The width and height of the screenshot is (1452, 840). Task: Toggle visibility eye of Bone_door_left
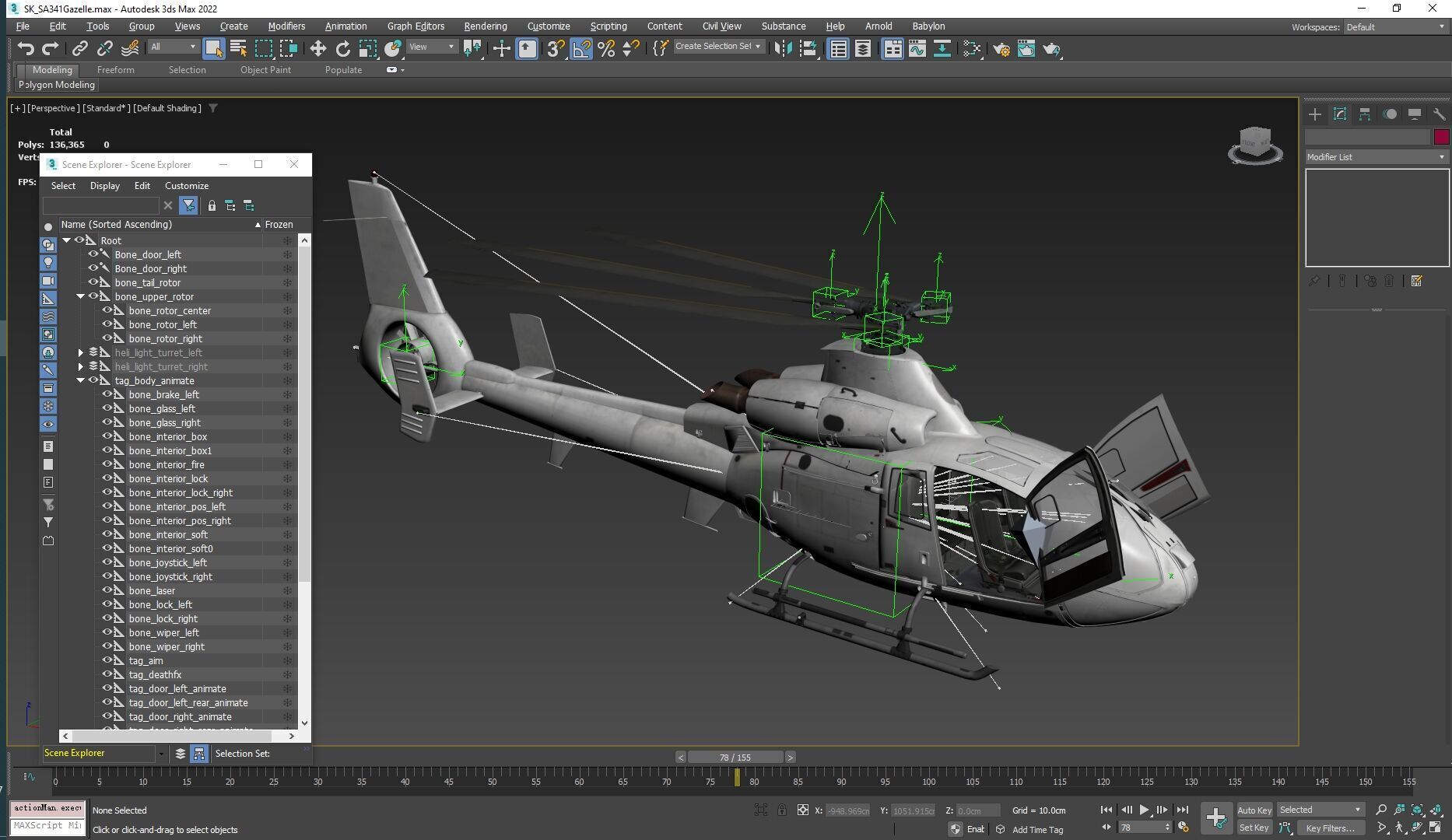pos(93,254)
